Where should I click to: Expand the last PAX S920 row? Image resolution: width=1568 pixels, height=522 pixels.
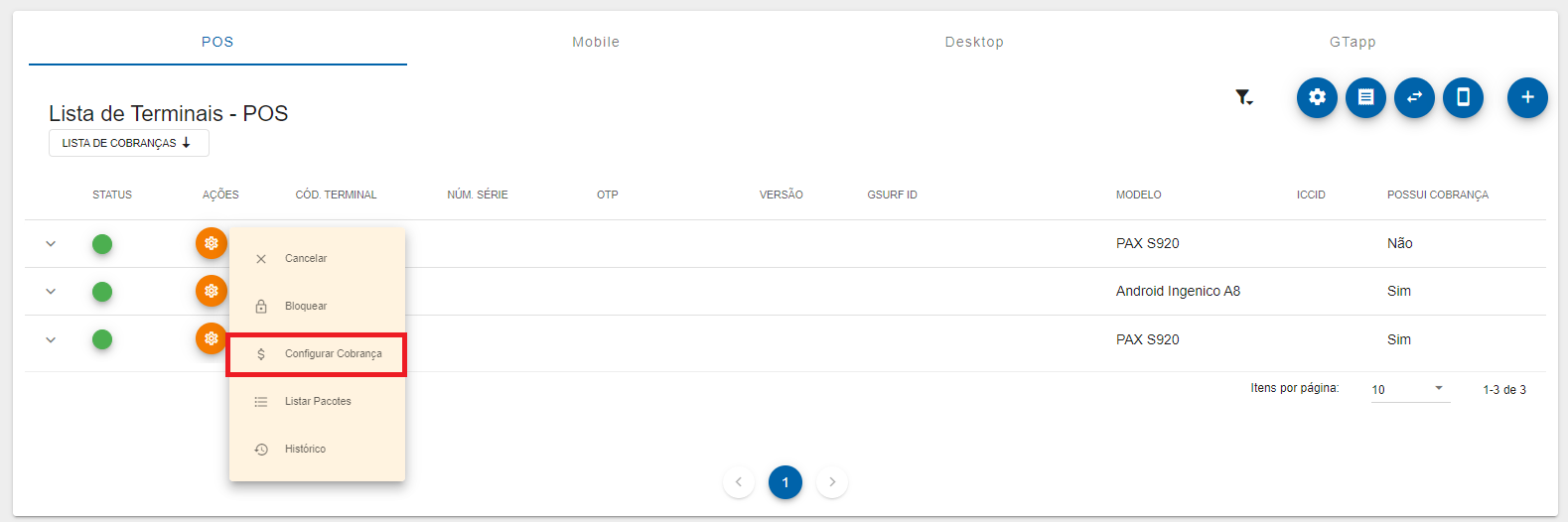click(51, 339)
